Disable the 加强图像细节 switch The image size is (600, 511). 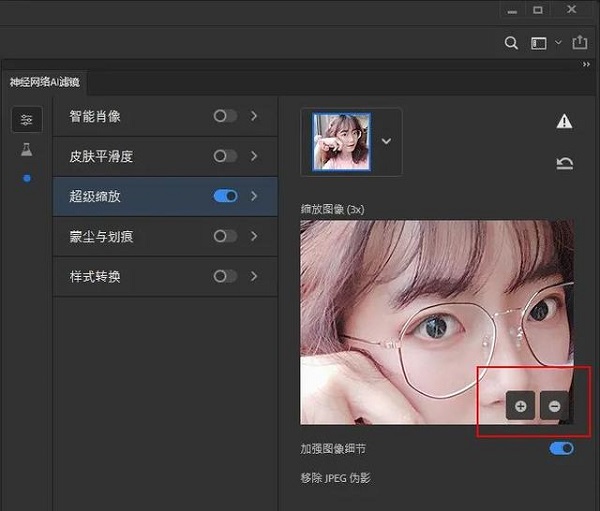click(561, 449)
